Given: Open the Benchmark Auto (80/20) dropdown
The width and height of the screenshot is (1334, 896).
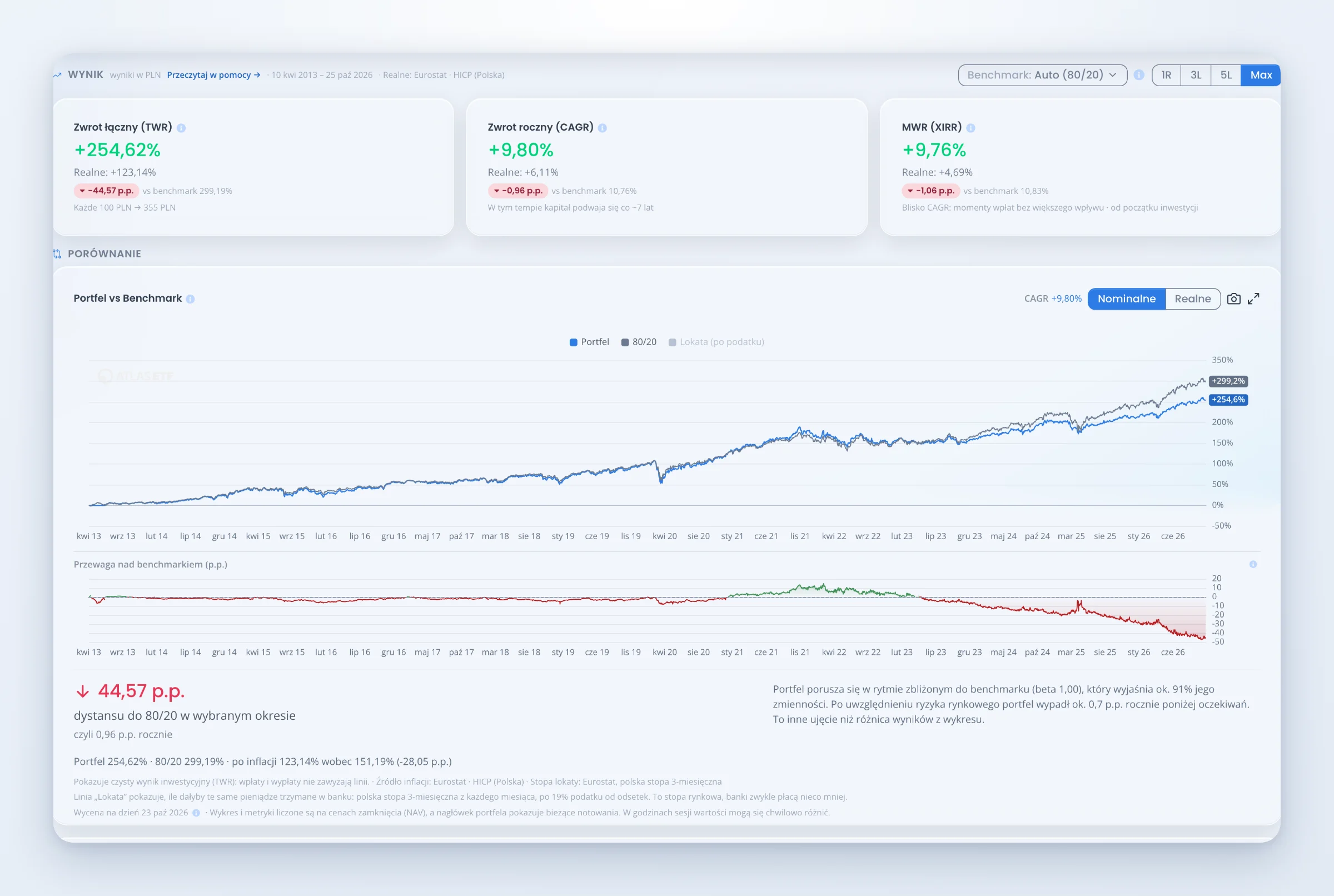Looking at the screenshot, I should [x=1042, y=75].
